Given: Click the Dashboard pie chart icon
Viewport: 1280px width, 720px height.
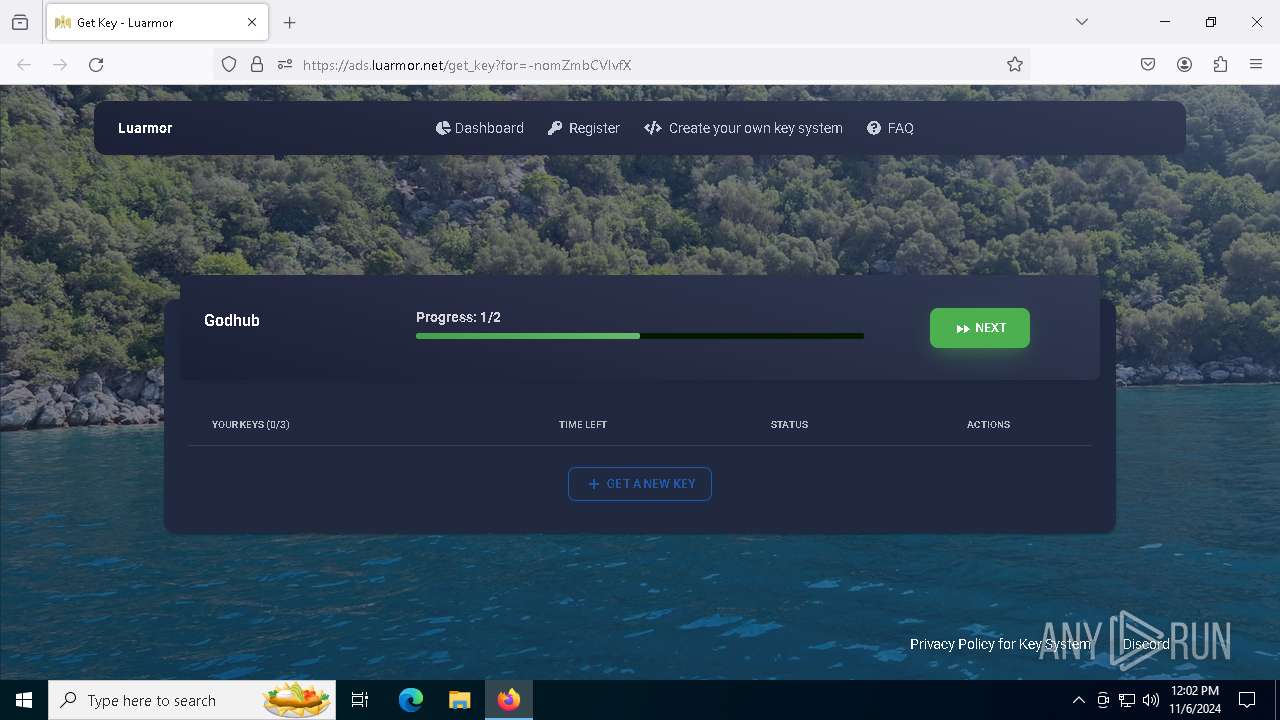Looking at the screenshot, I should tap(443, 128).
